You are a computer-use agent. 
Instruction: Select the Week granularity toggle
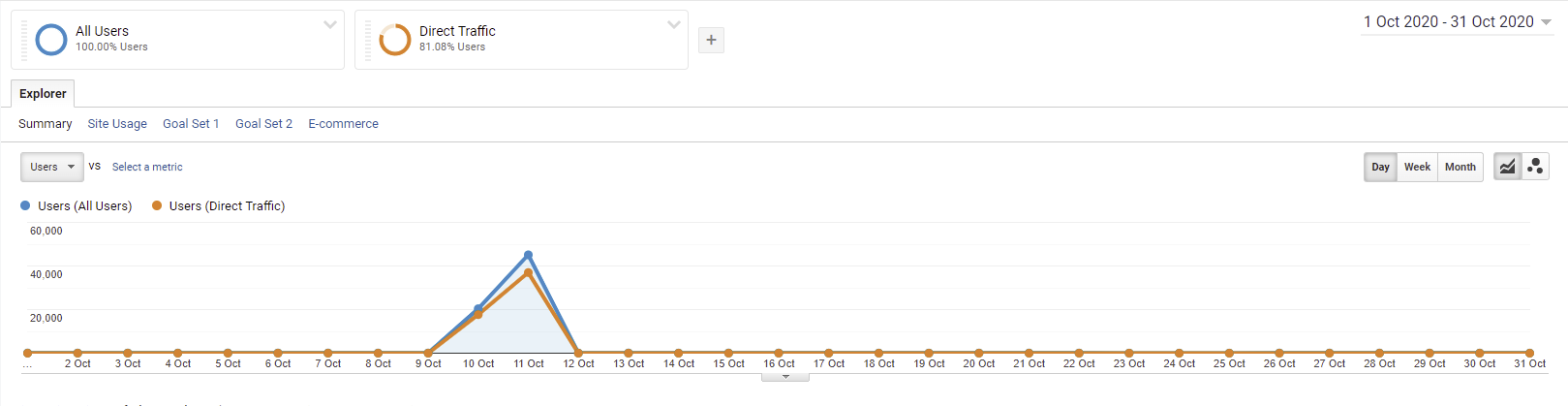click(x=1417, y=167)
